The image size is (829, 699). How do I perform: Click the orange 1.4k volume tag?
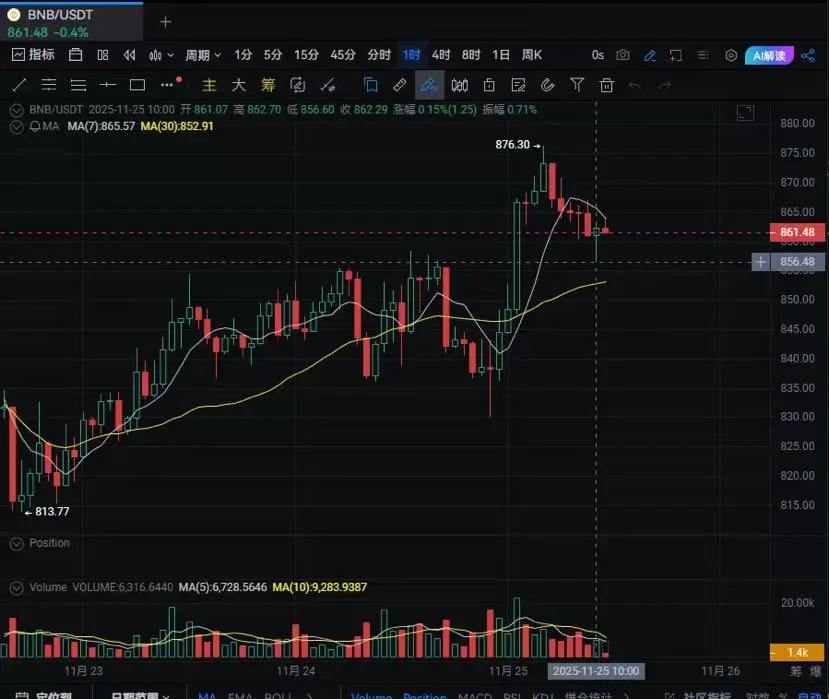tap(797, 652)
